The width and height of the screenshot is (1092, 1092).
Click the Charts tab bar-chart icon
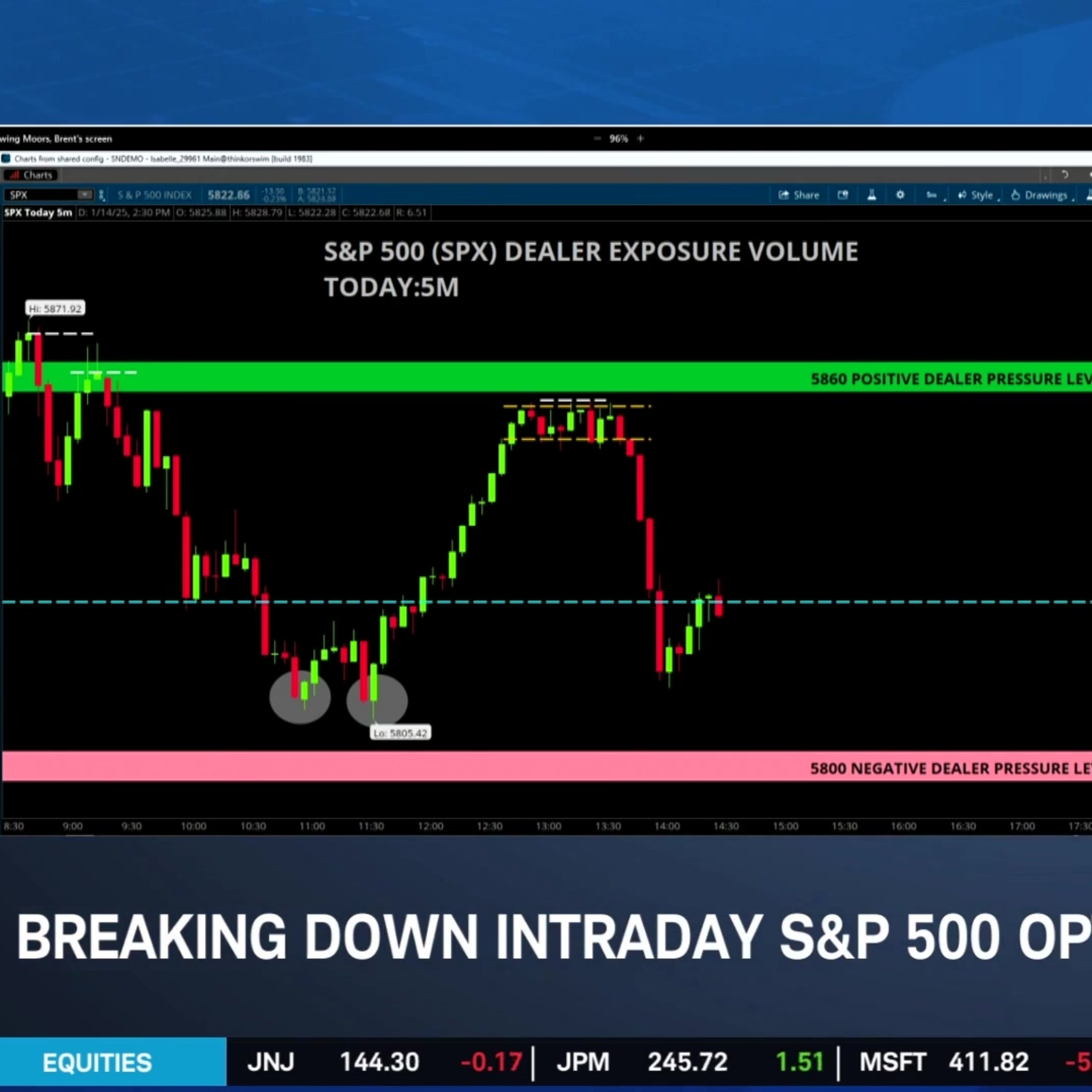[14, 175]
